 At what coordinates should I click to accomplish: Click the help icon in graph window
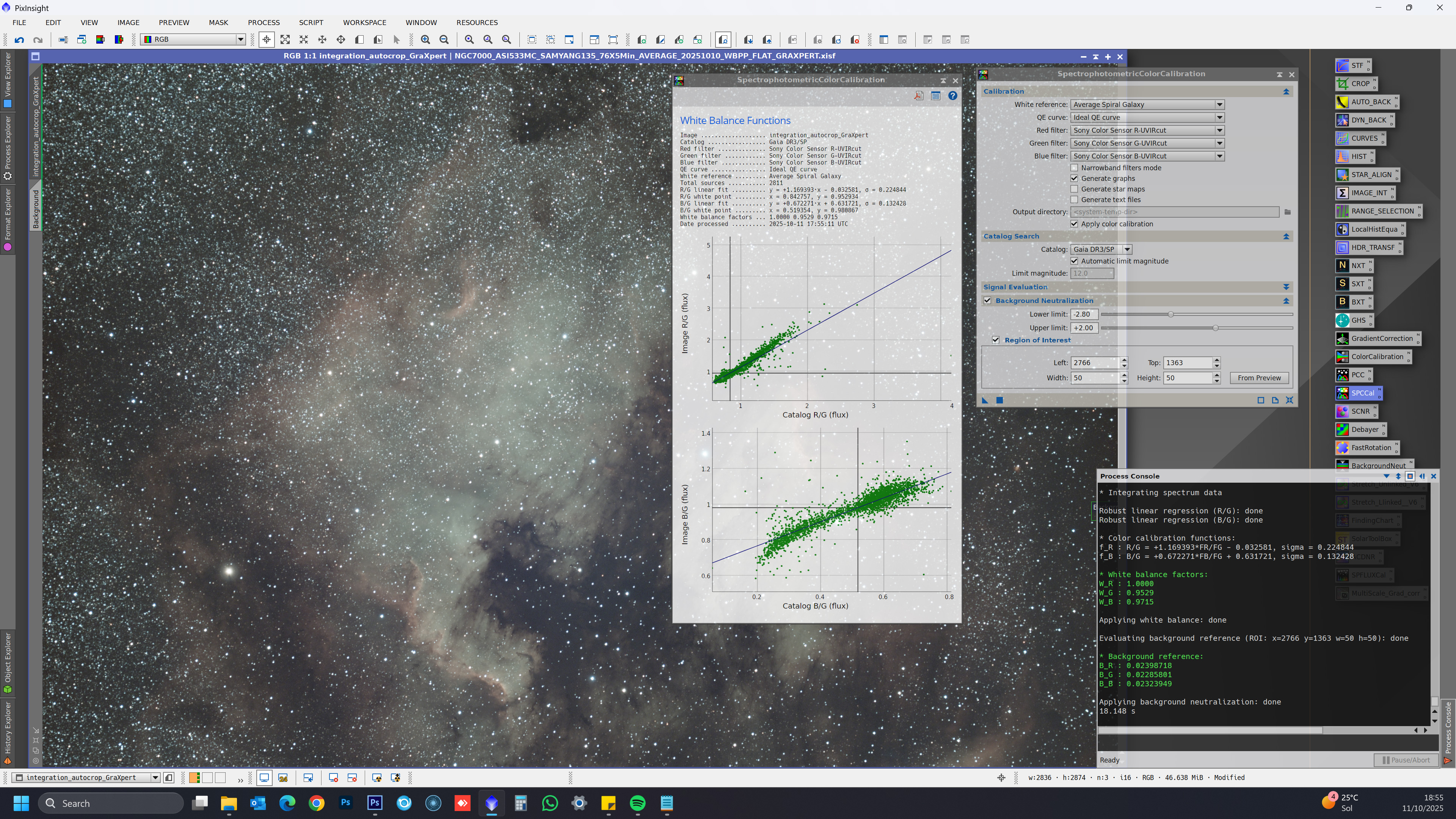coord(952,96)
